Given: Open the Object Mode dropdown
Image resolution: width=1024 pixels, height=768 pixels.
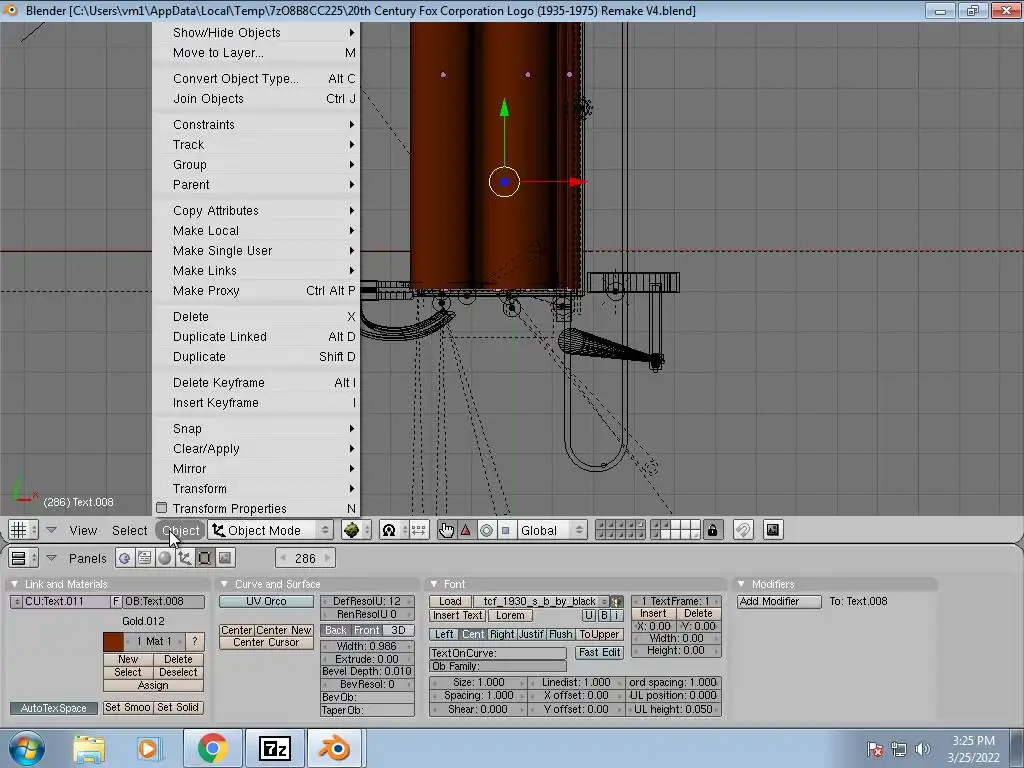Looking at the screenshot, I should [270, 530].
